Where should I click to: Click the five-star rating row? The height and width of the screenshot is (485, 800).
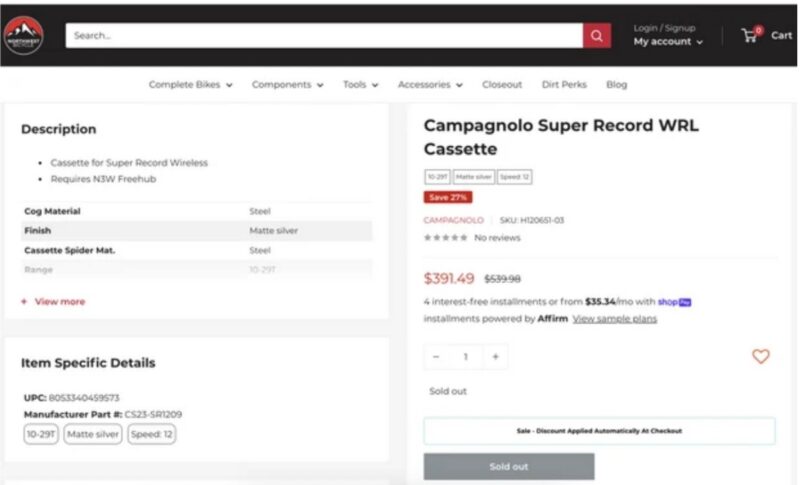click(445, 238)
